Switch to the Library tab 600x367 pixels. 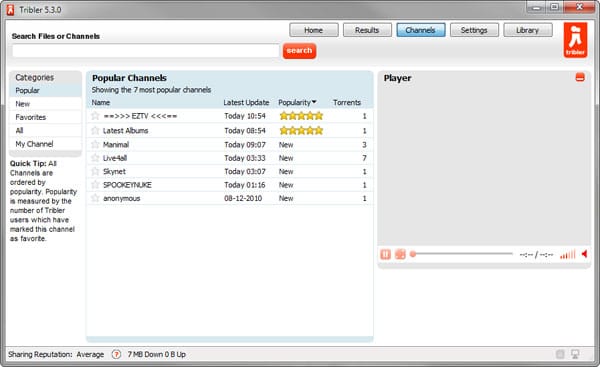(x=528, y=30)
